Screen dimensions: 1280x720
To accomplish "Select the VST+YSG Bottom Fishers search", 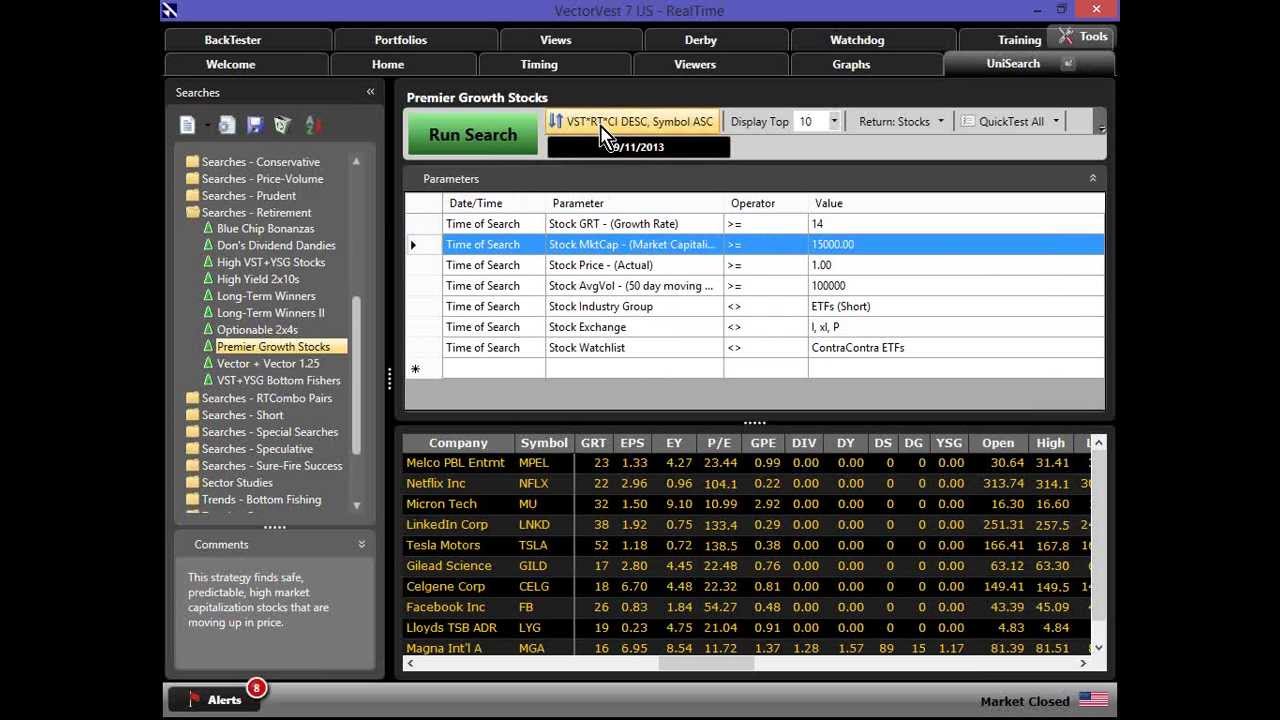I will [x=279, y=381].
